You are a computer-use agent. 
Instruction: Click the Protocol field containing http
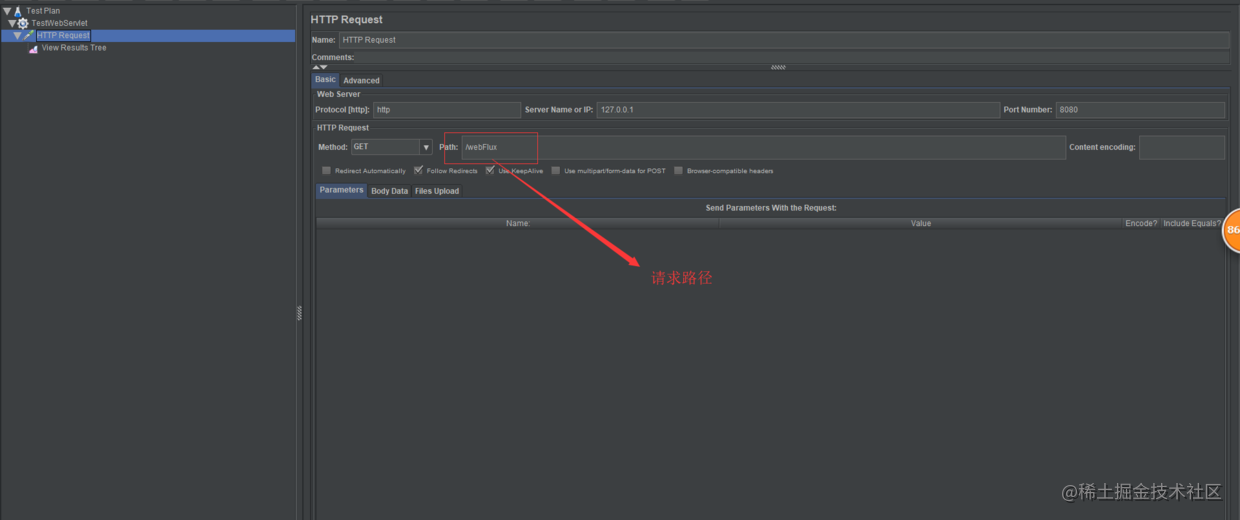click(x=446, y=110)
